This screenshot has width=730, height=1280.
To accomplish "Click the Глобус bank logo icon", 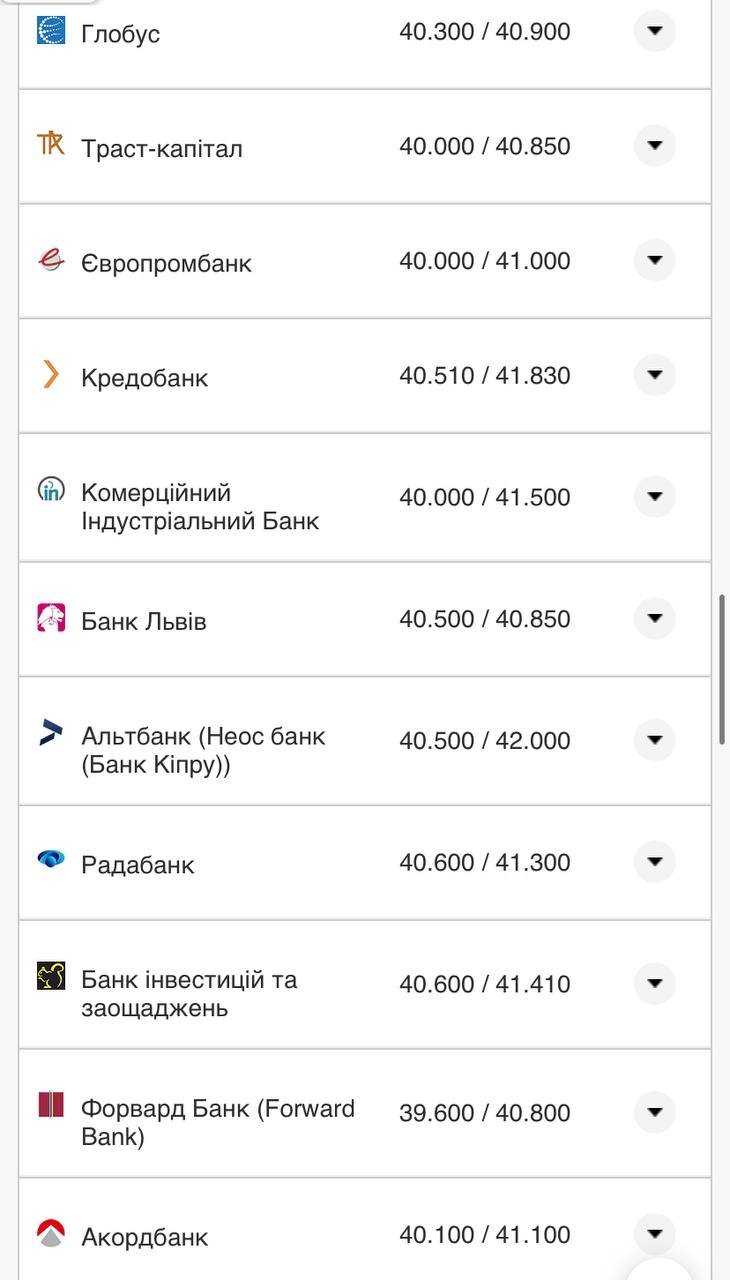I will click(x=51, y=31).
